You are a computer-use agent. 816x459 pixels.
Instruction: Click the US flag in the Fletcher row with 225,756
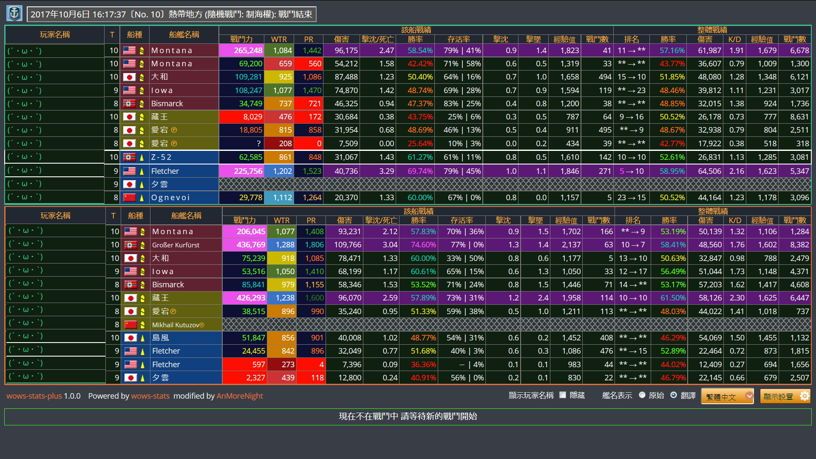129,171
